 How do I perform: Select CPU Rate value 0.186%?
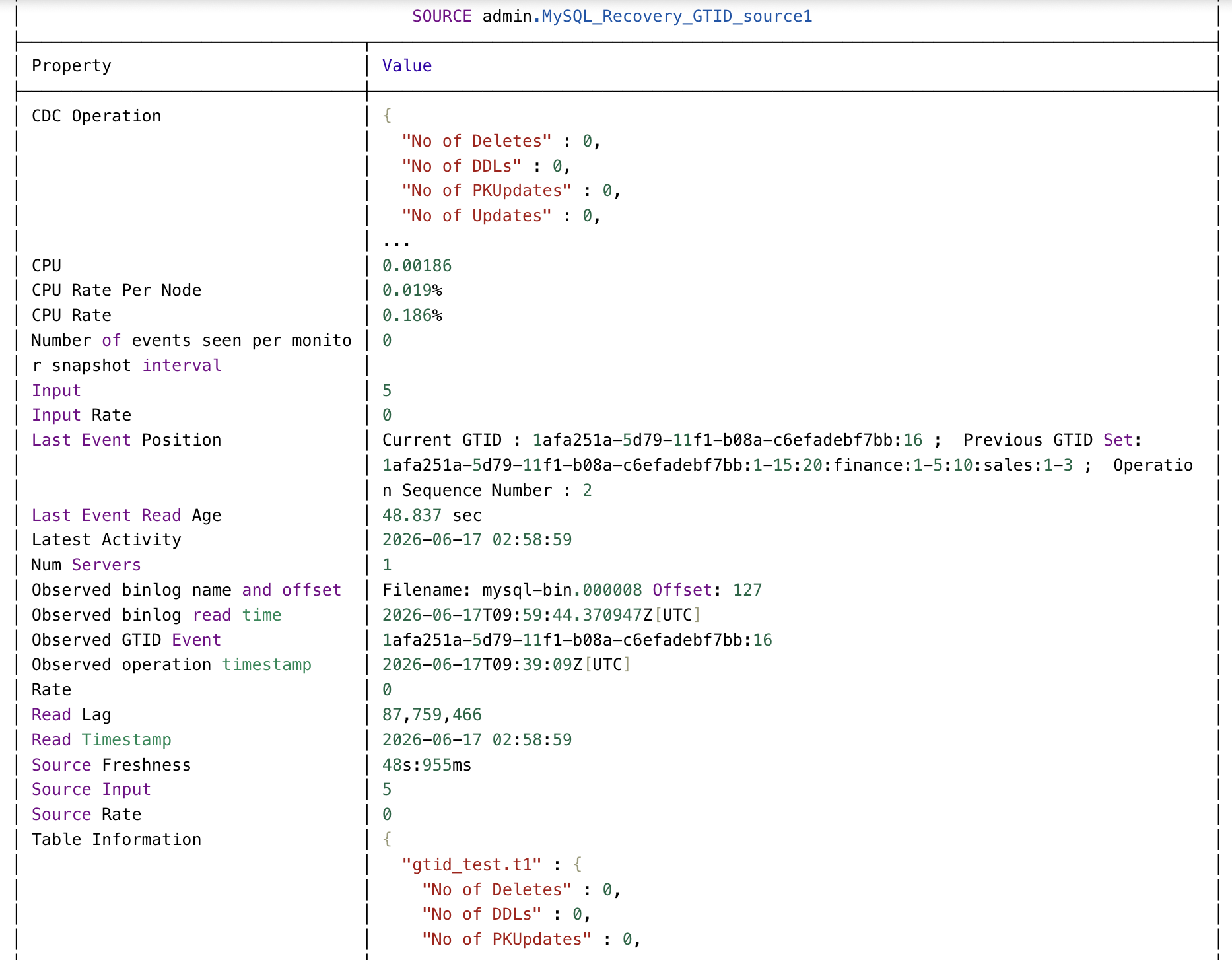coord(412,316)
